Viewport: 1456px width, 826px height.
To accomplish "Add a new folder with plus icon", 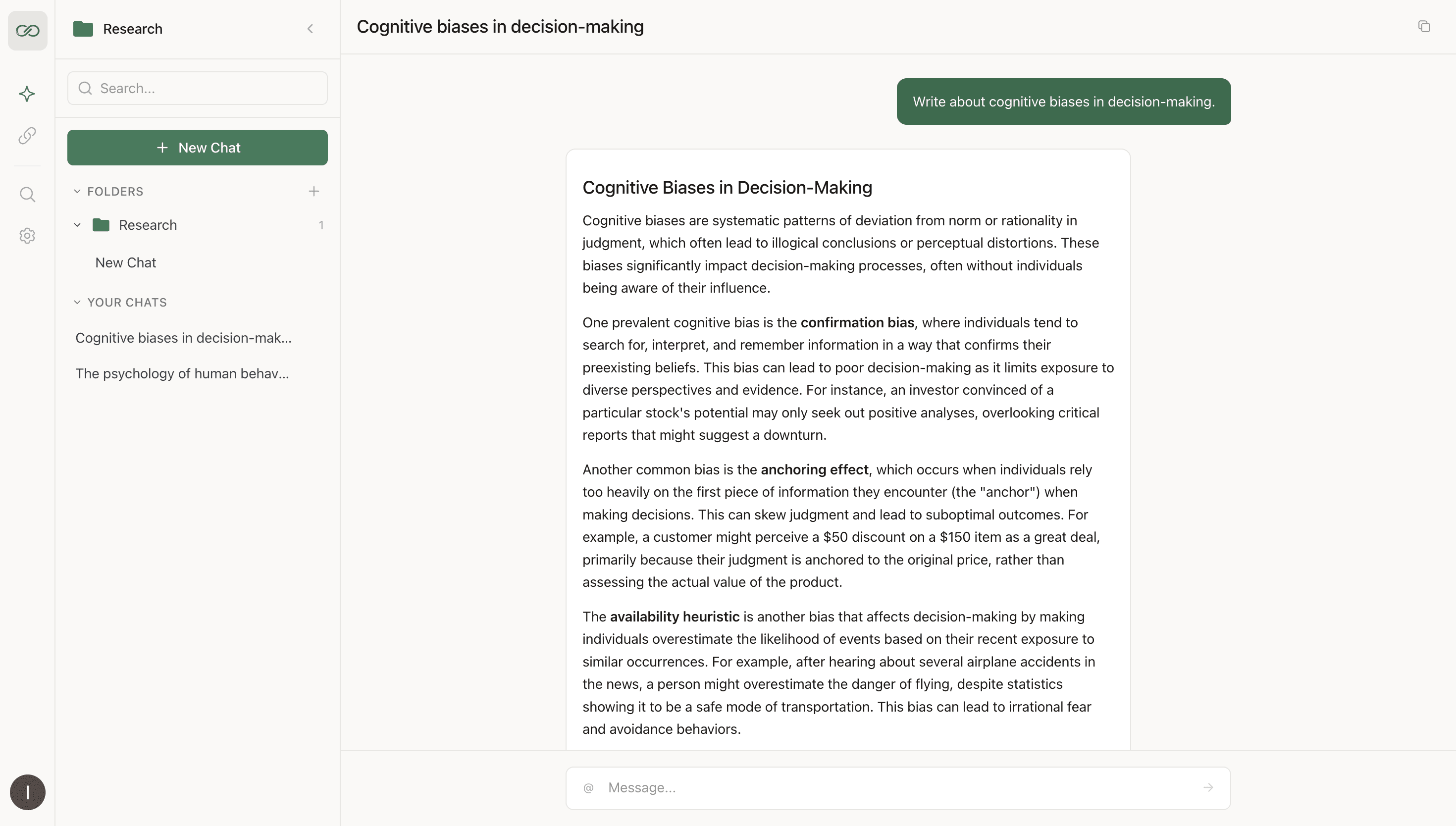I will point(313,191).
